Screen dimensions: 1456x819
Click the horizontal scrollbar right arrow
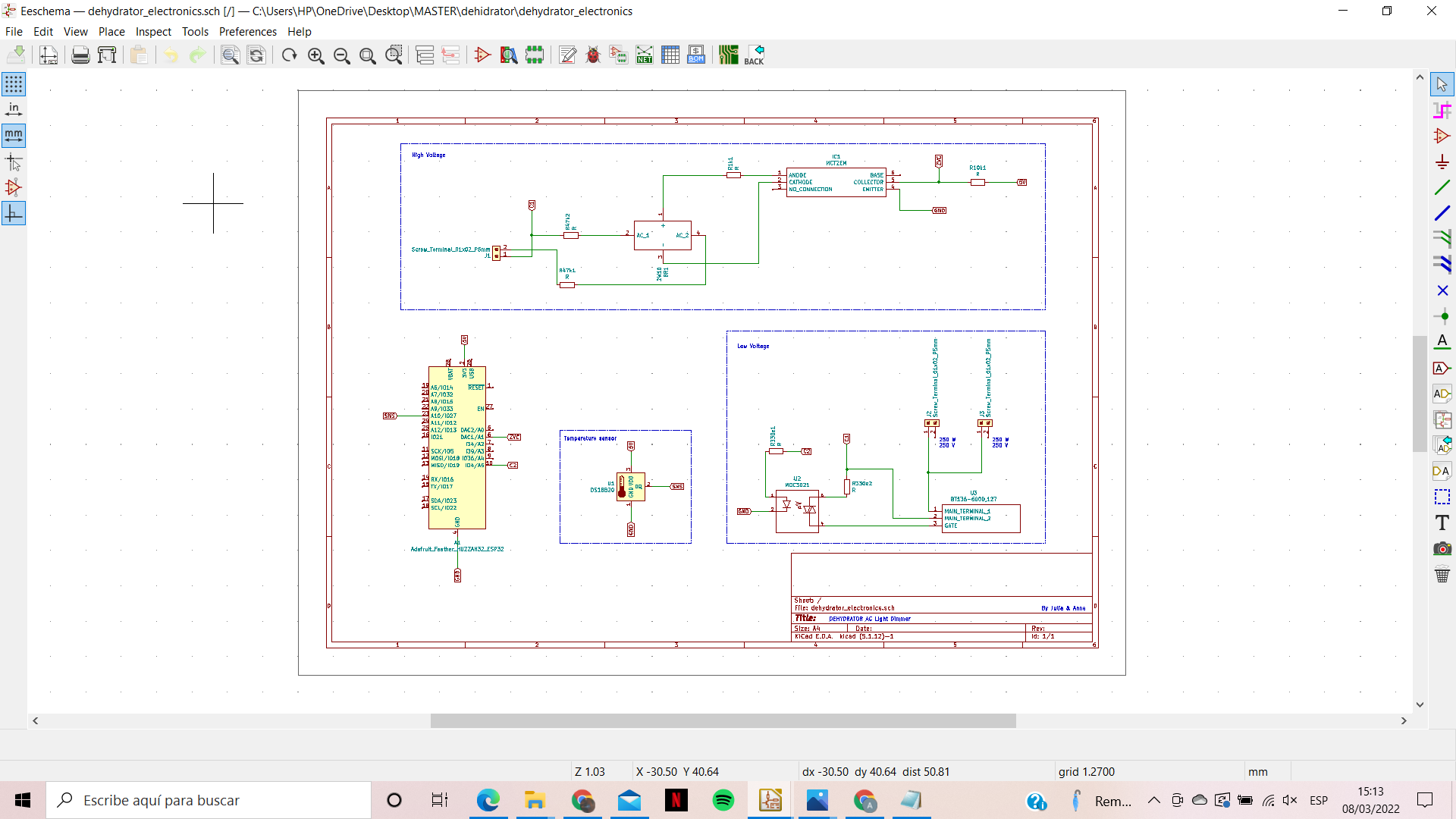point(1404,721)
